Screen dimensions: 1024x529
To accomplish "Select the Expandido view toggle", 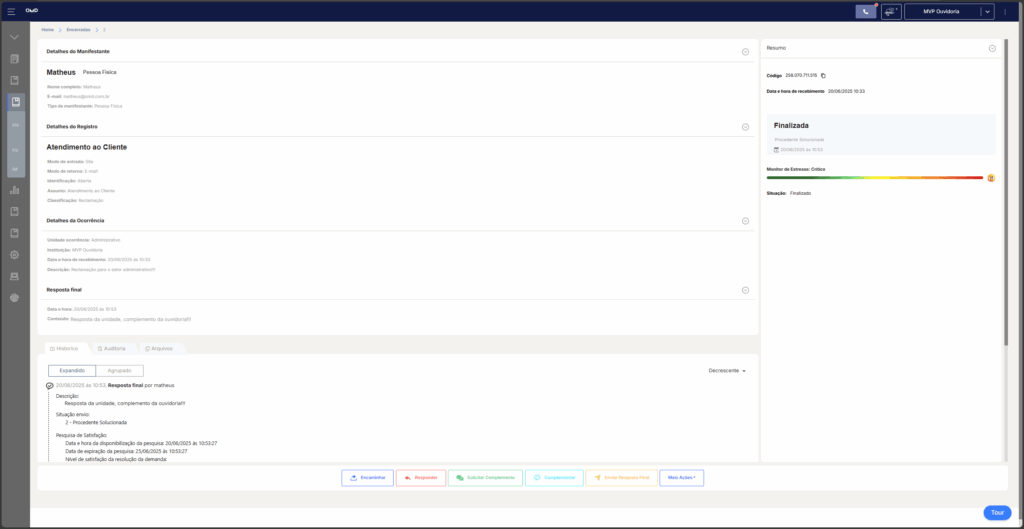I will (72, 370).
